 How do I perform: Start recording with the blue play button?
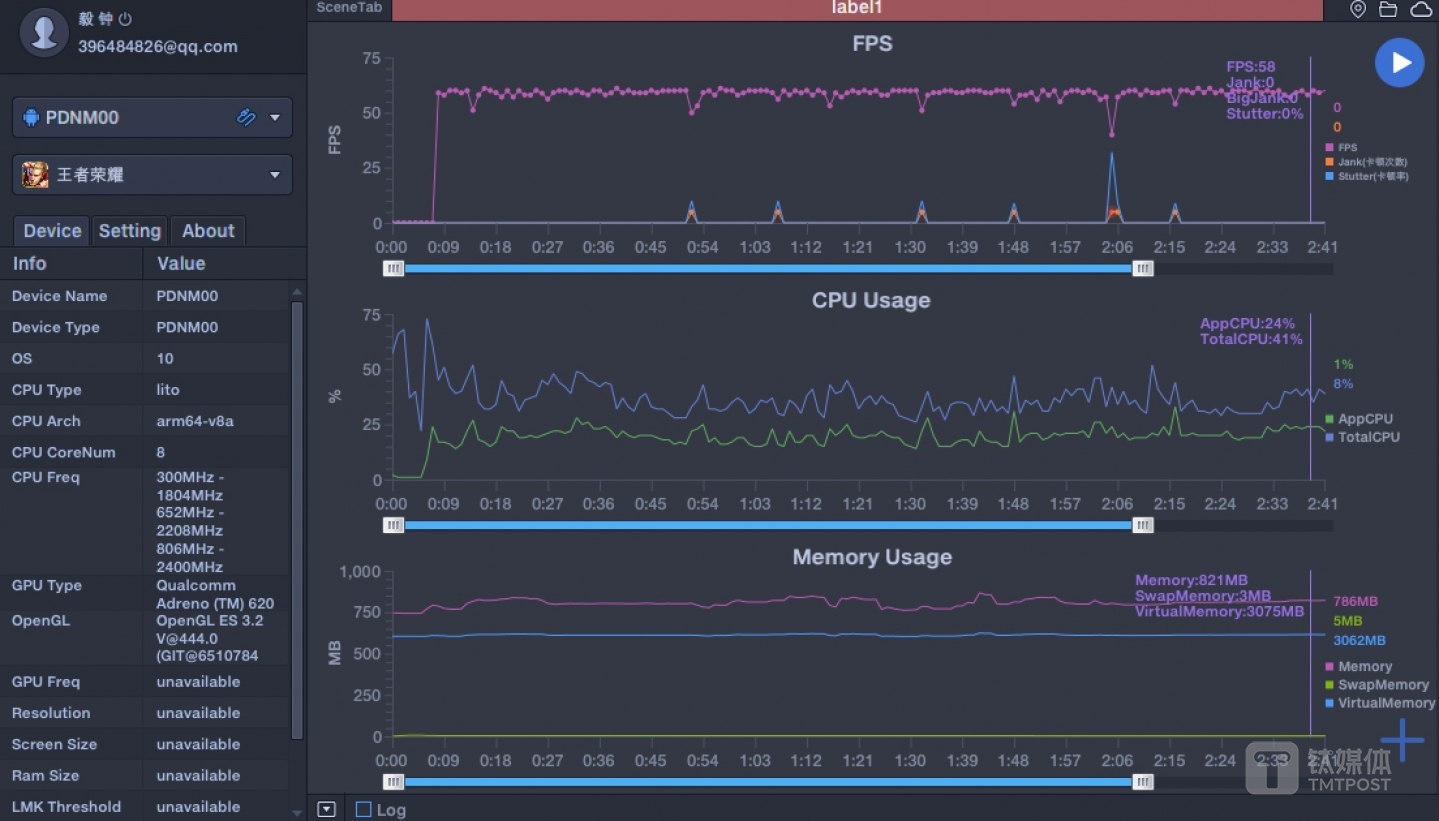(1399, 63)
